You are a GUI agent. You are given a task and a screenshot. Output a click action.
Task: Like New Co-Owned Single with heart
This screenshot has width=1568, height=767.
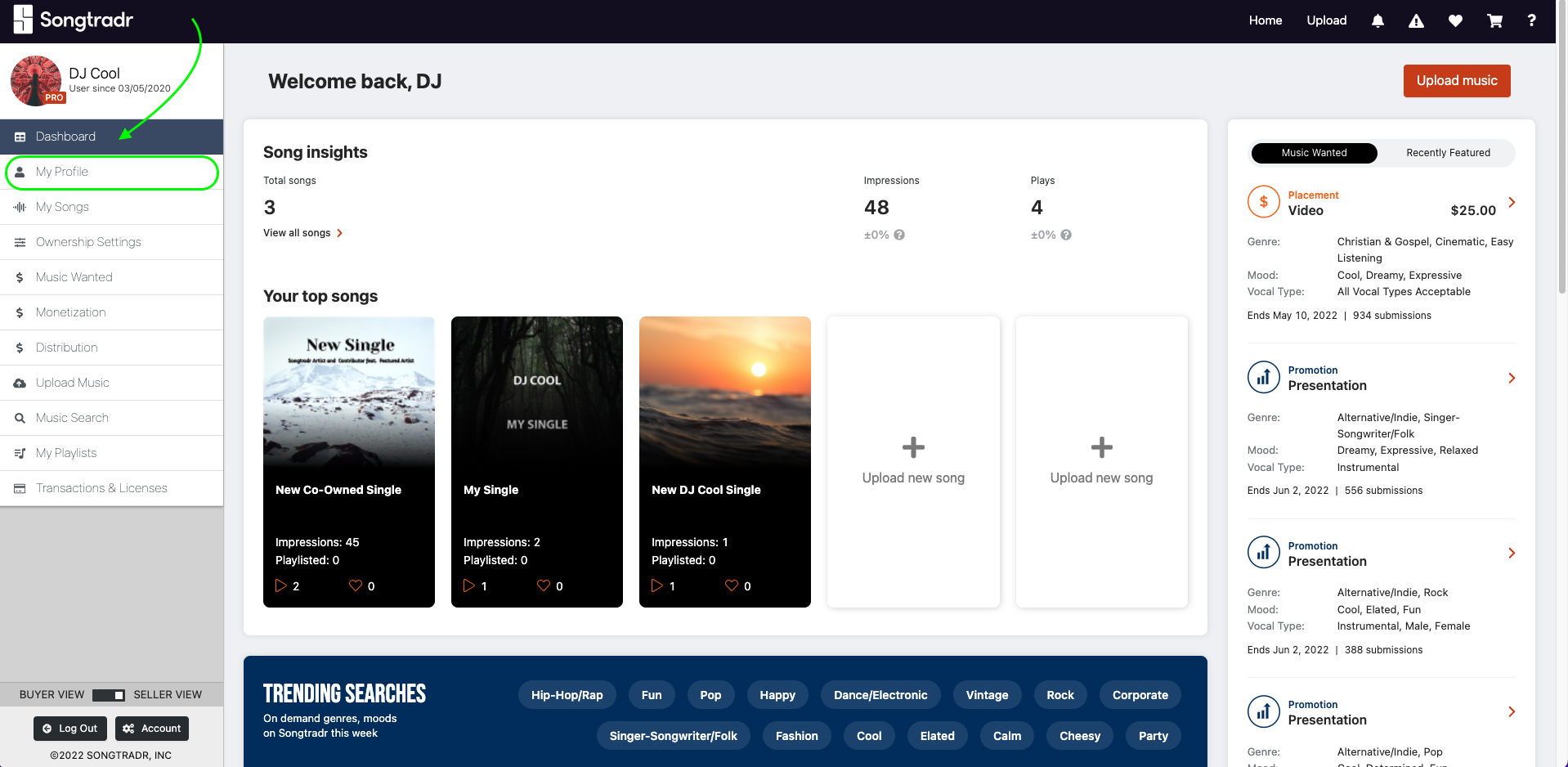(x=355, y=585)
